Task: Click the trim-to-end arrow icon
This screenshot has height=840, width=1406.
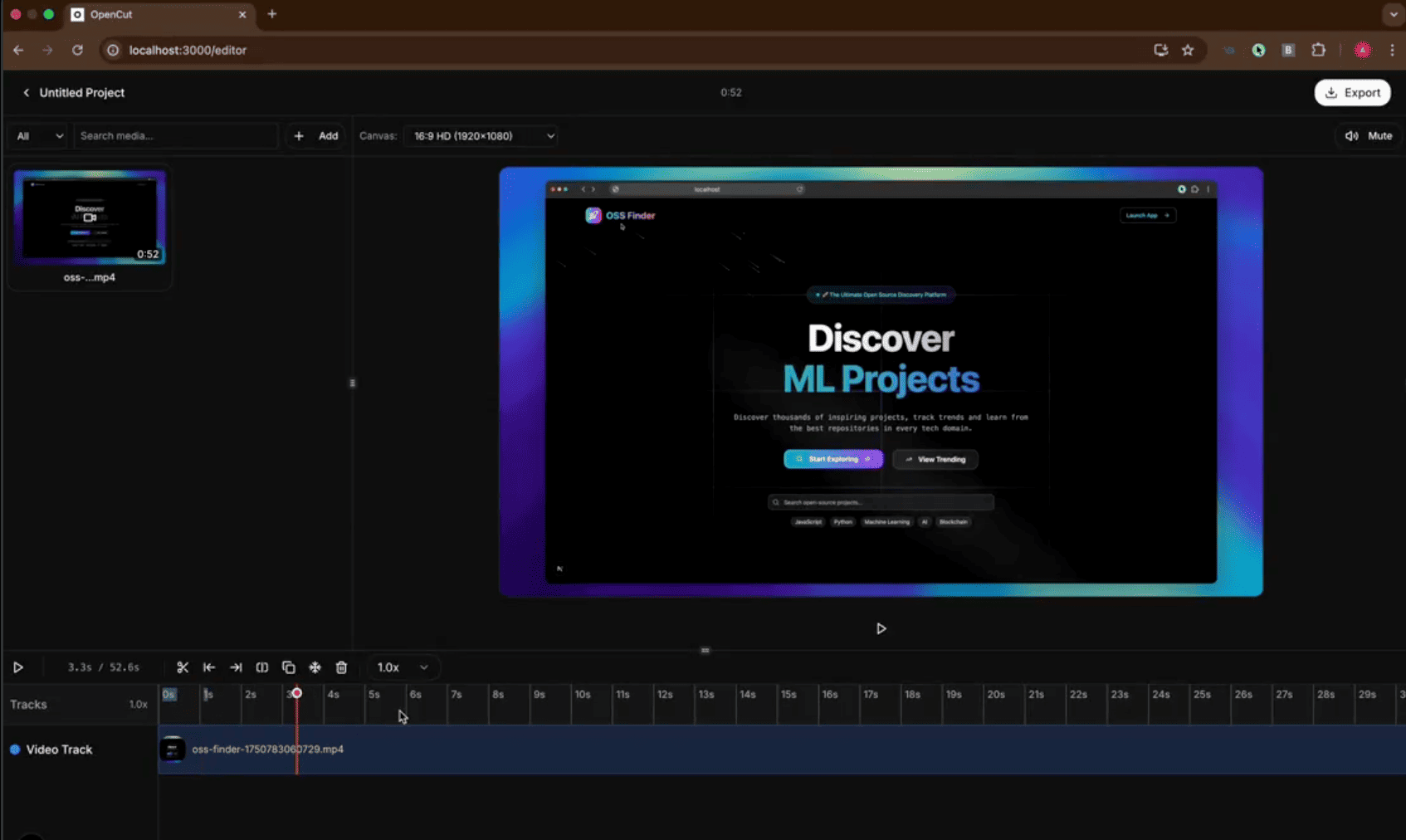Action: coord(236,667)
